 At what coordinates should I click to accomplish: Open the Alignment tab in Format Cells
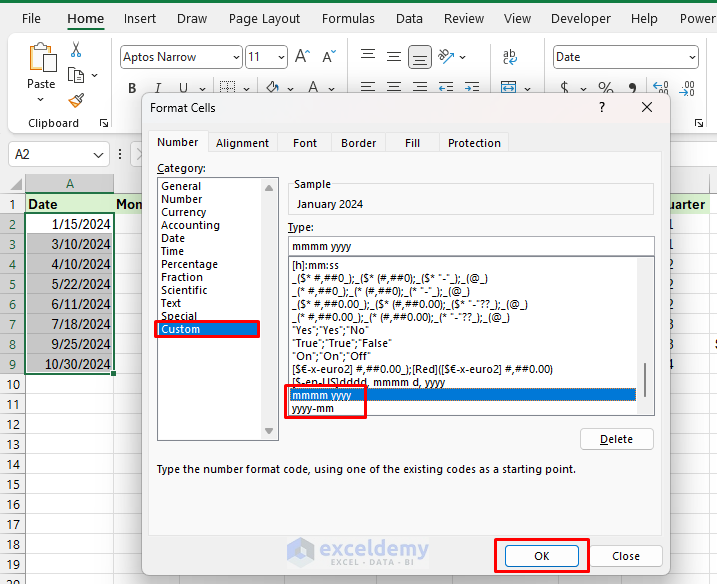click(242, 143)
